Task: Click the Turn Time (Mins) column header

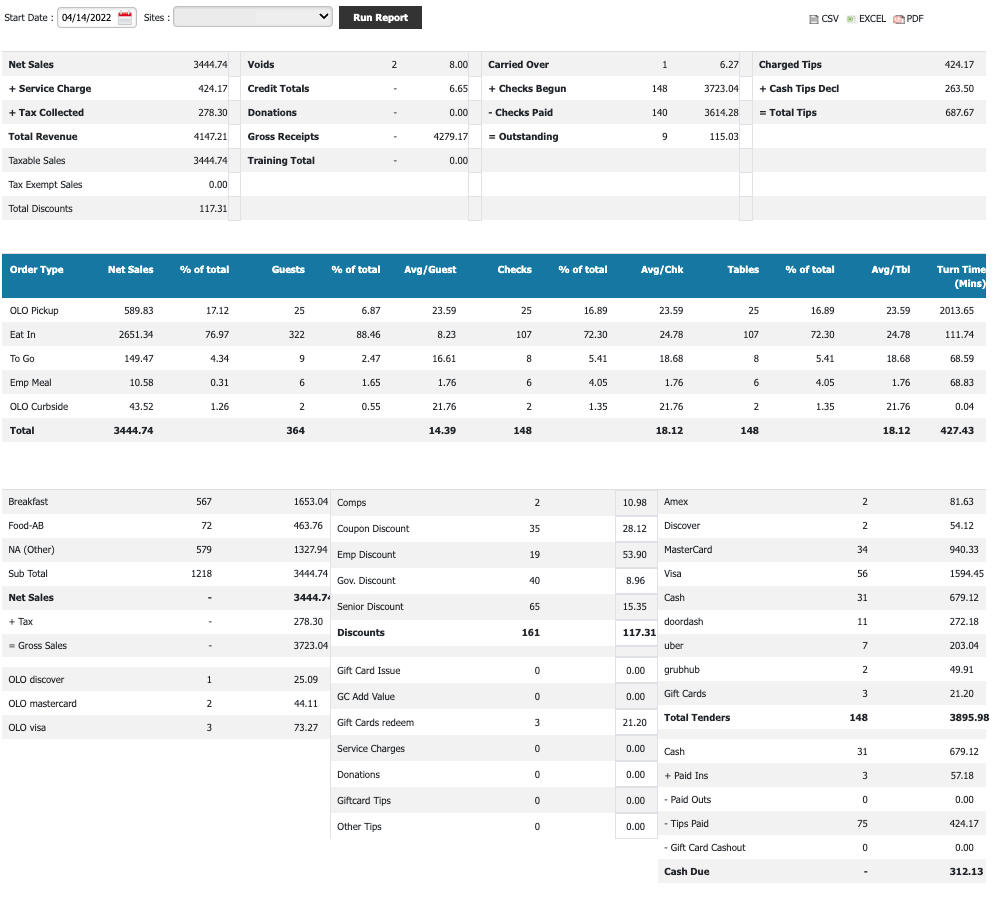Action: point(960,276)
